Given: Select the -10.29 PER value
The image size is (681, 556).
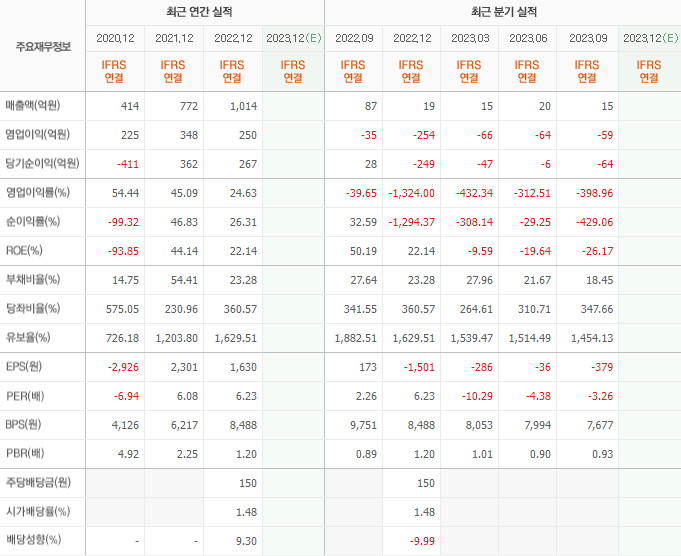Looking at the screenshot, I should tap(477, 396).
